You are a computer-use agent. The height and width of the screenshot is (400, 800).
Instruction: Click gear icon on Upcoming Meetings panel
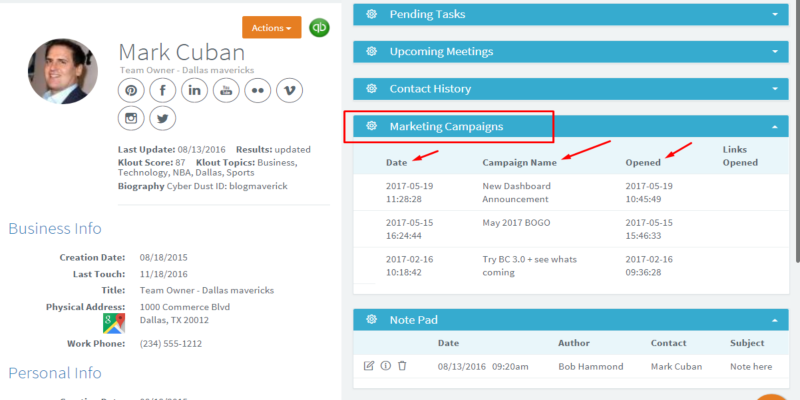click(371, 52)
